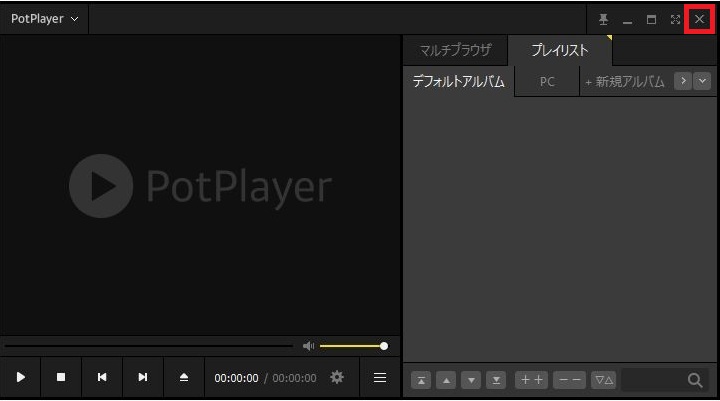720x401 pixels.
Task: Select the PC album tab
Action: [547, 82]
